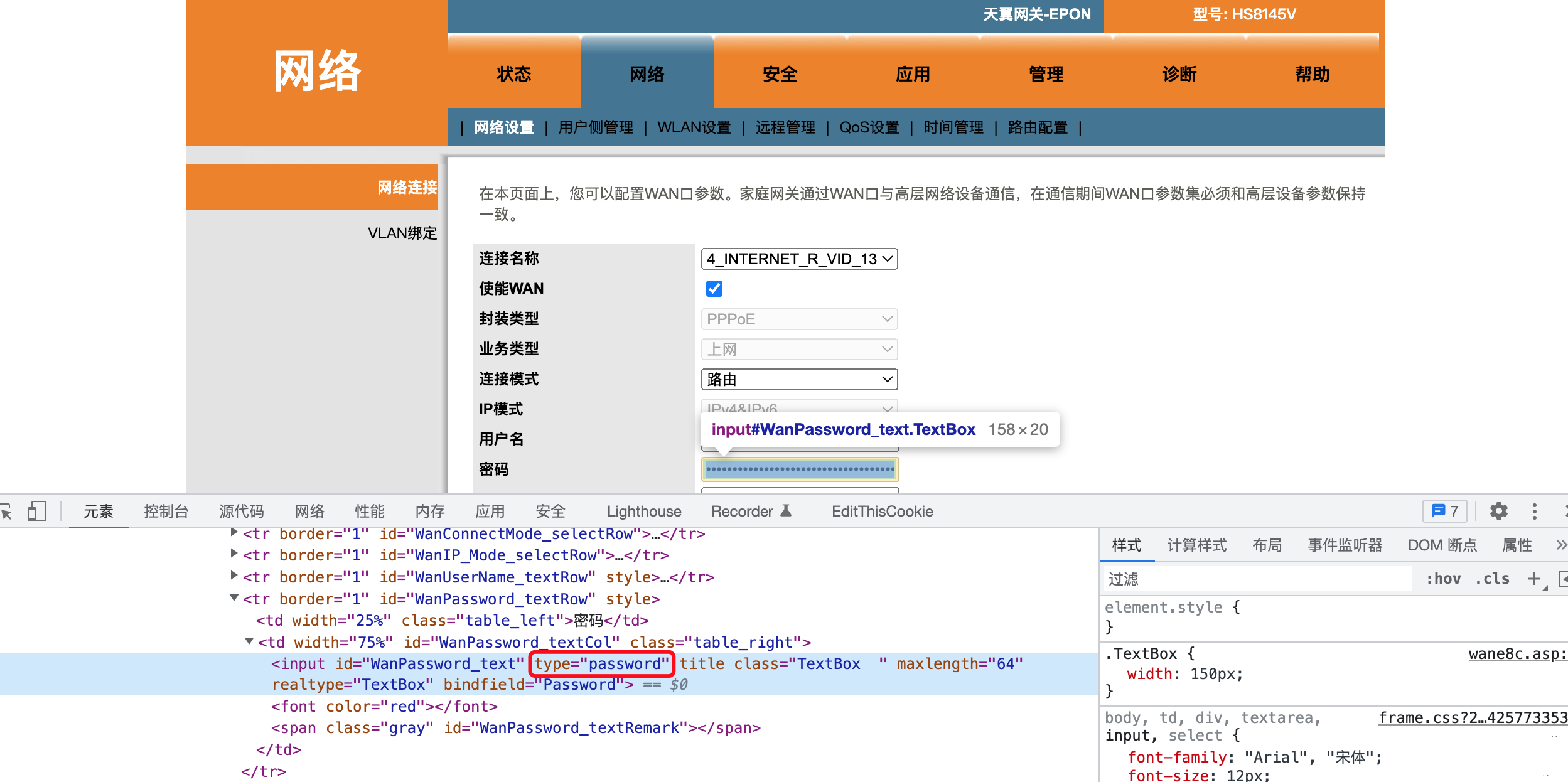Select VLAN绑定 in the left sidebar

(402, 233)
